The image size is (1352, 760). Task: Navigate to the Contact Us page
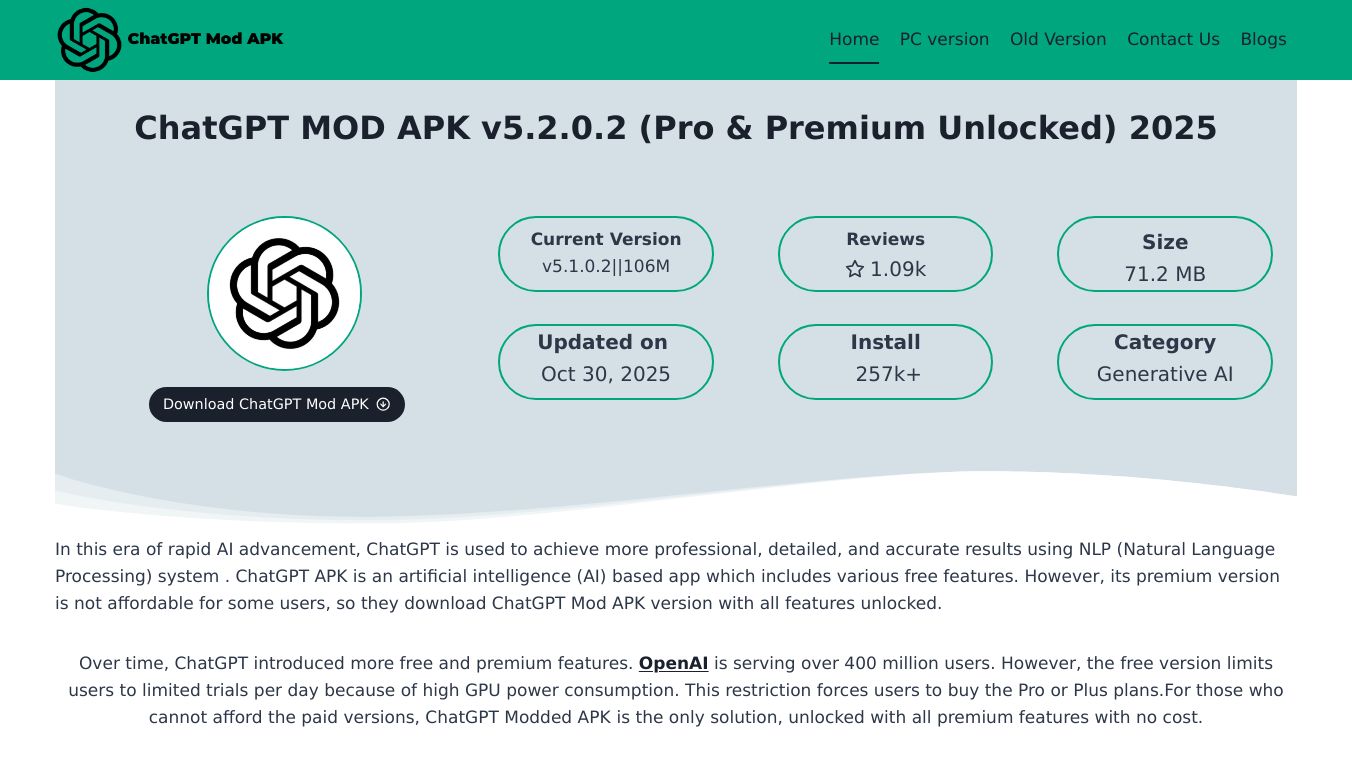pos(1173,39)
